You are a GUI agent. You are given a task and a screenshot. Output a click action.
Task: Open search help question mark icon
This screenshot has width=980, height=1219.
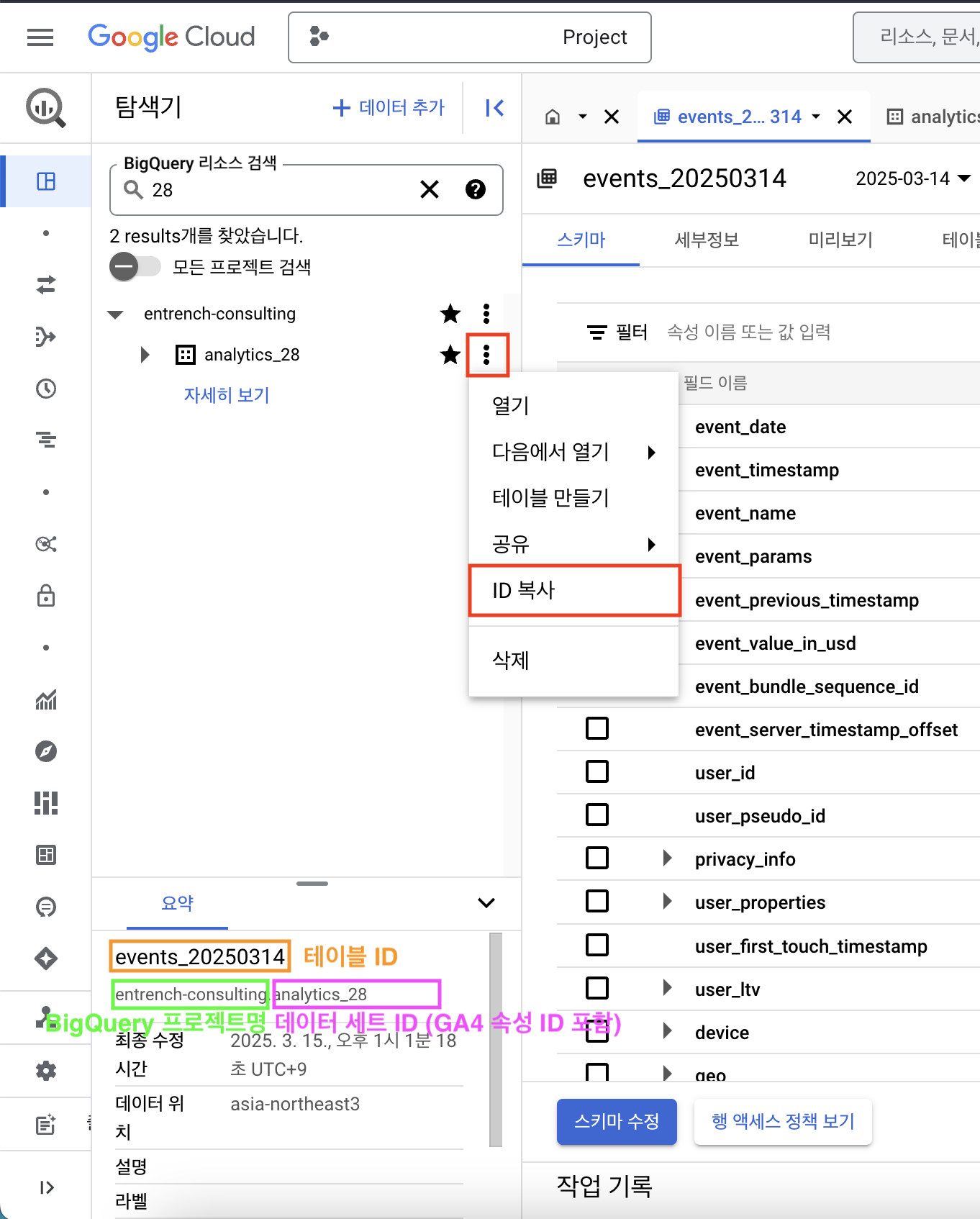(476, 190)
